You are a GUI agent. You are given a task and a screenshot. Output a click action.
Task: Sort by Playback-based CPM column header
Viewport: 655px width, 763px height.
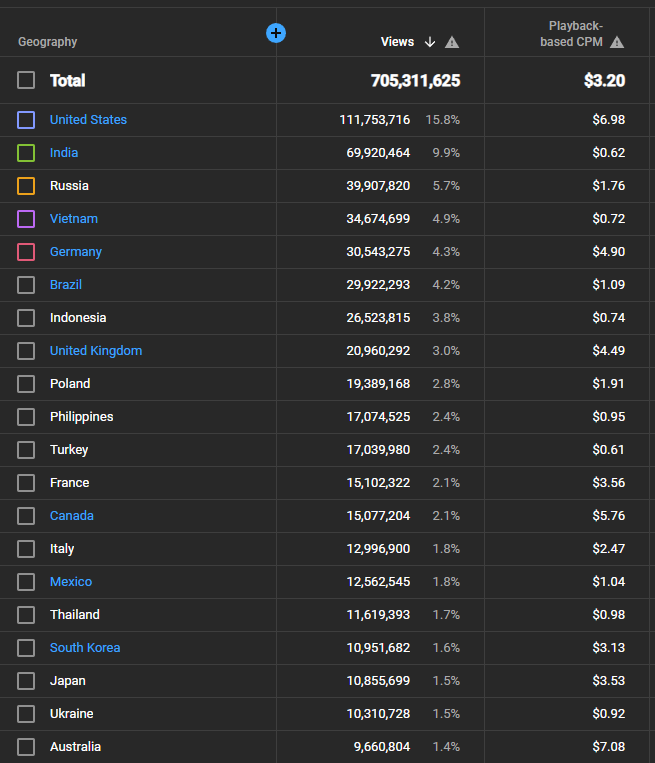pos(571,34)
